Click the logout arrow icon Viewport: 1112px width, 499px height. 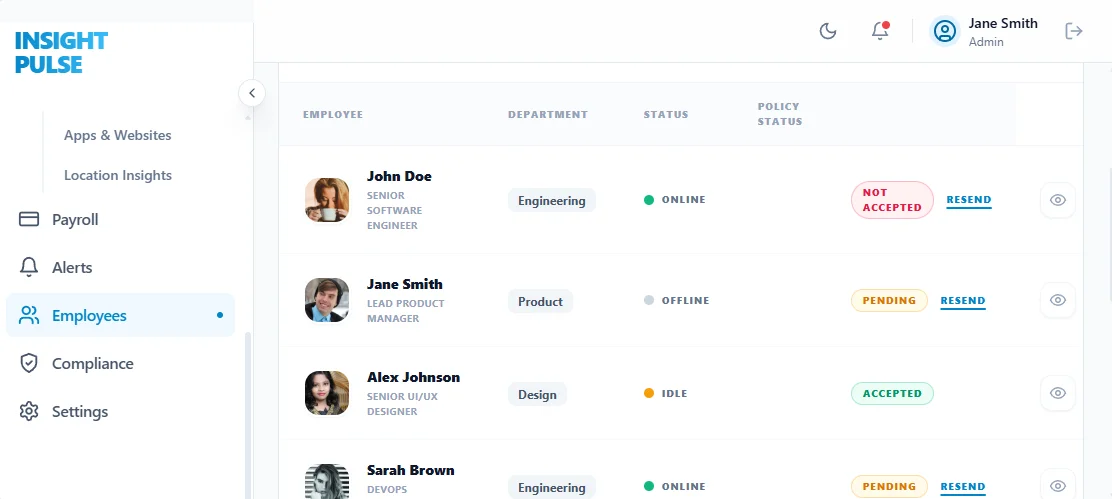coord(1074,31)
